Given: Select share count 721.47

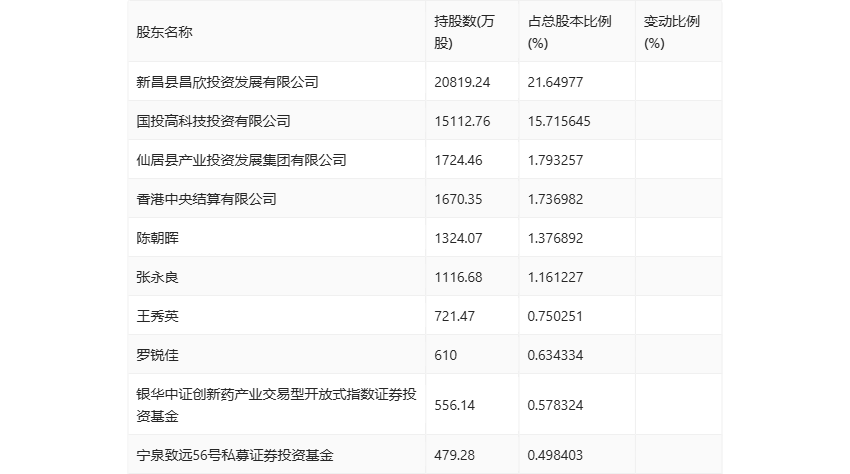Looking at the screenshot, I should tap(454, 316).
